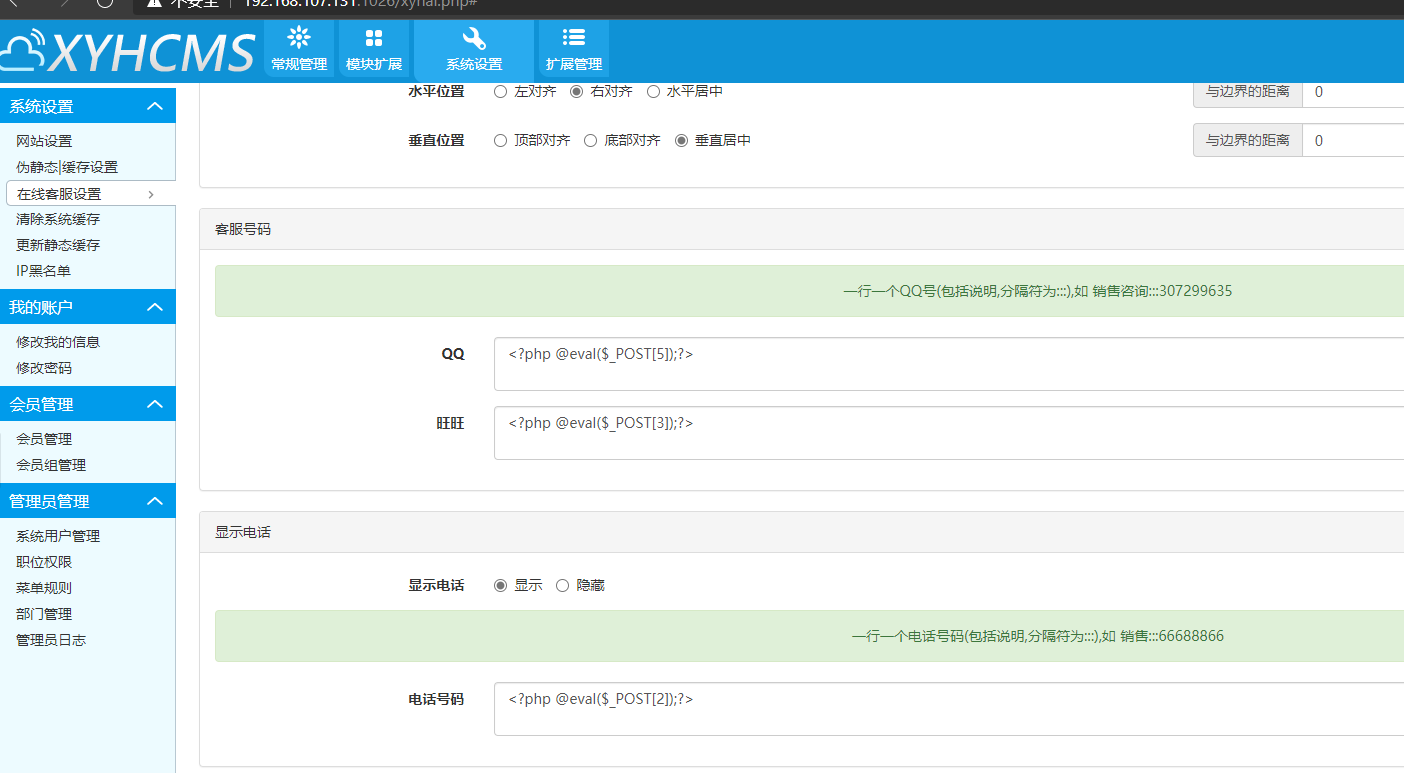This screenshot has width=1404, height=773.
Task: Choose 隐藏 for phone display
Action: [x=562, y=585]
